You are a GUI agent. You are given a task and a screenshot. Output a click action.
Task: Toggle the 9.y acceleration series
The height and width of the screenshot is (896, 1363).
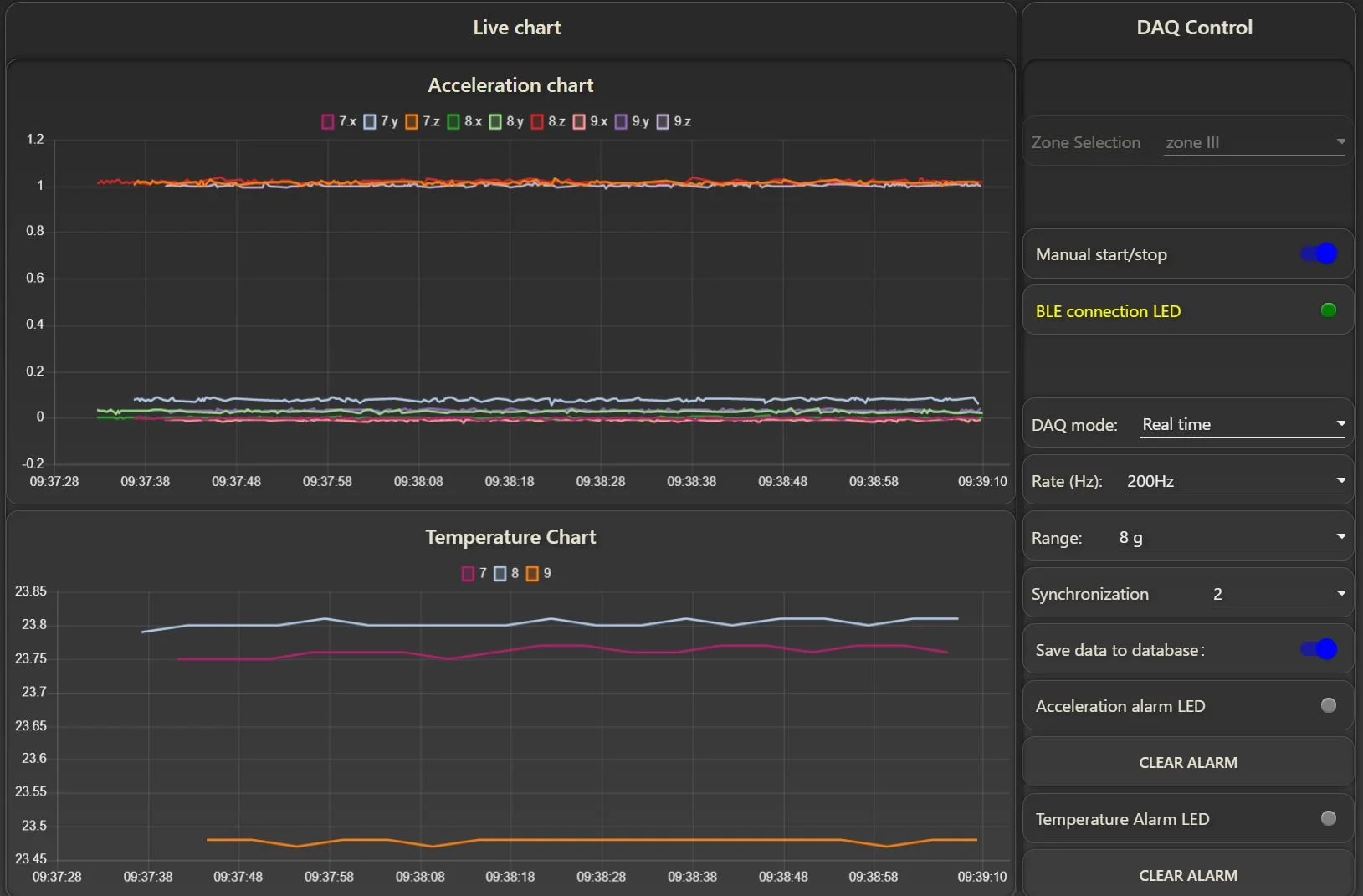(x=632, y=121)
